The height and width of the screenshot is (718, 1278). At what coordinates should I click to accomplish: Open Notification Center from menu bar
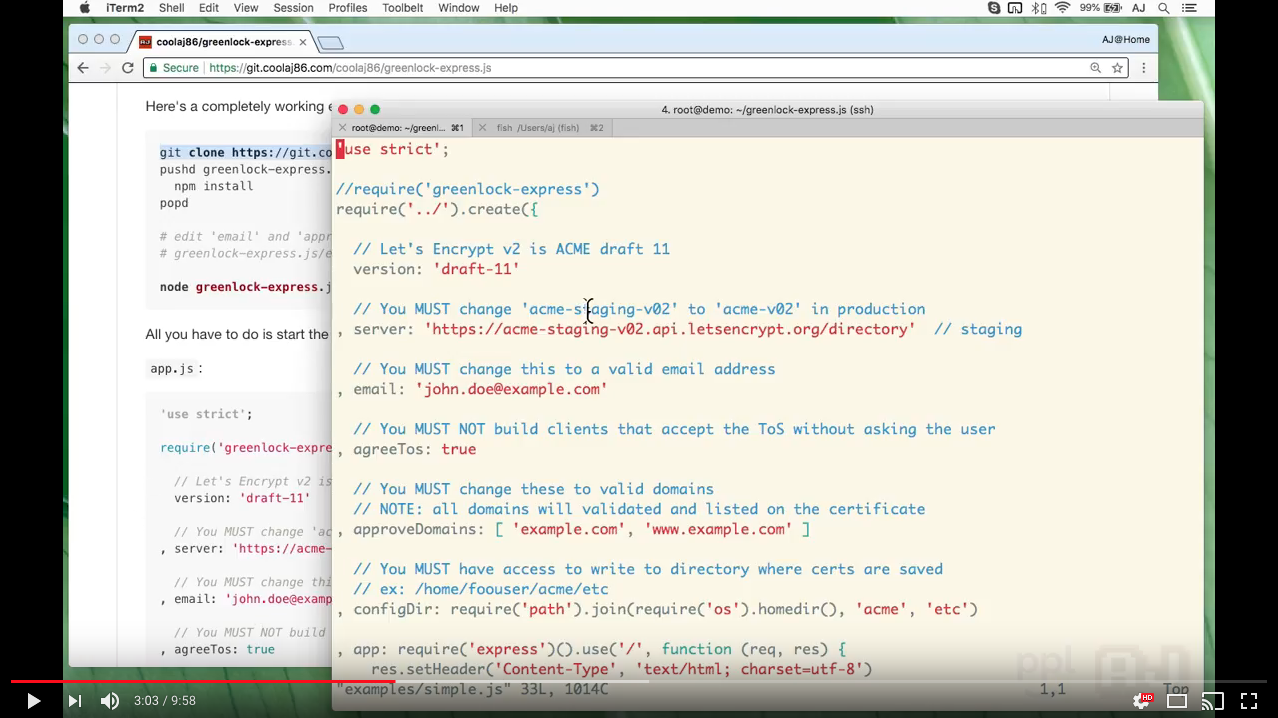tap(1190, 8)
